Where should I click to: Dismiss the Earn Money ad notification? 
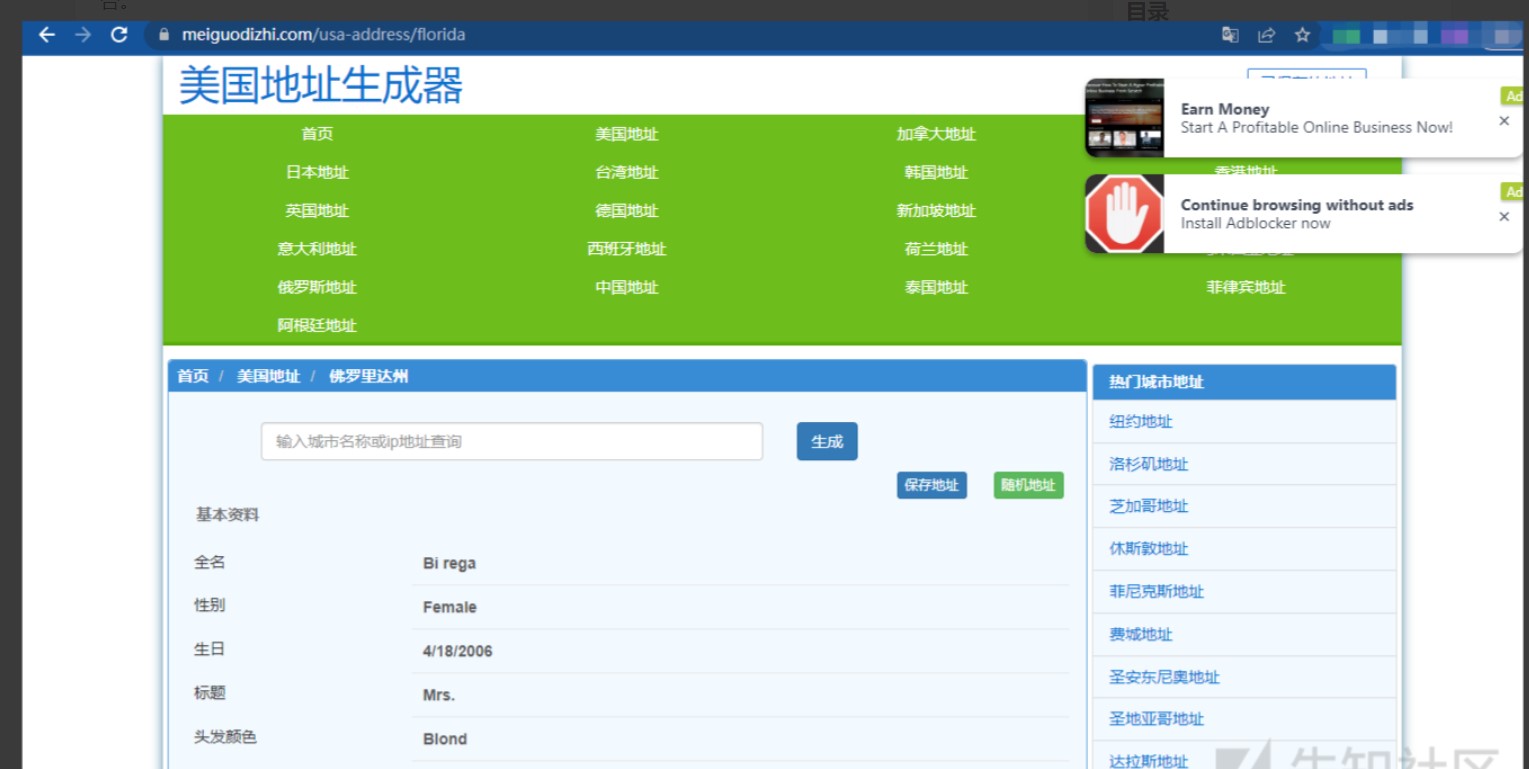point(1504,120)
